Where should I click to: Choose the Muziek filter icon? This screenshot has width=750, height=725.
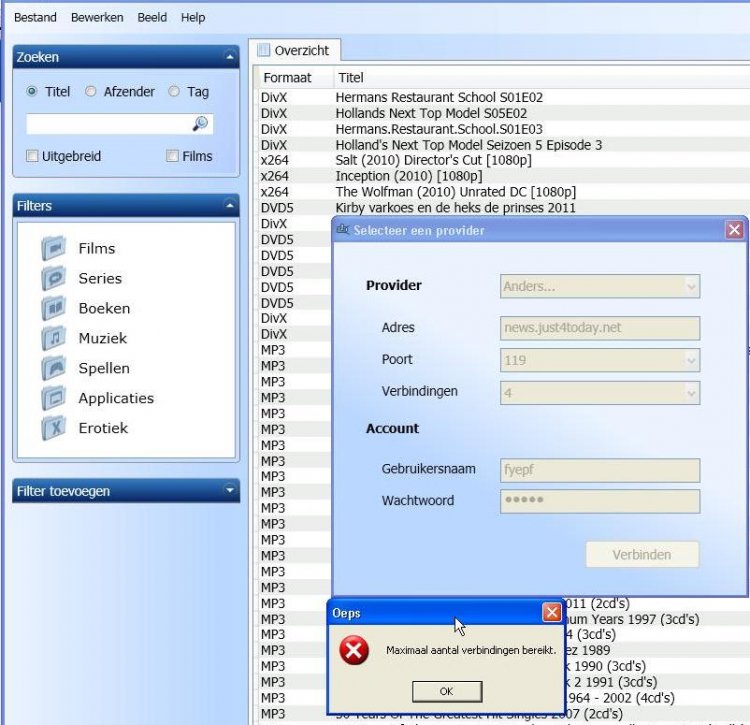click(53, 338)
